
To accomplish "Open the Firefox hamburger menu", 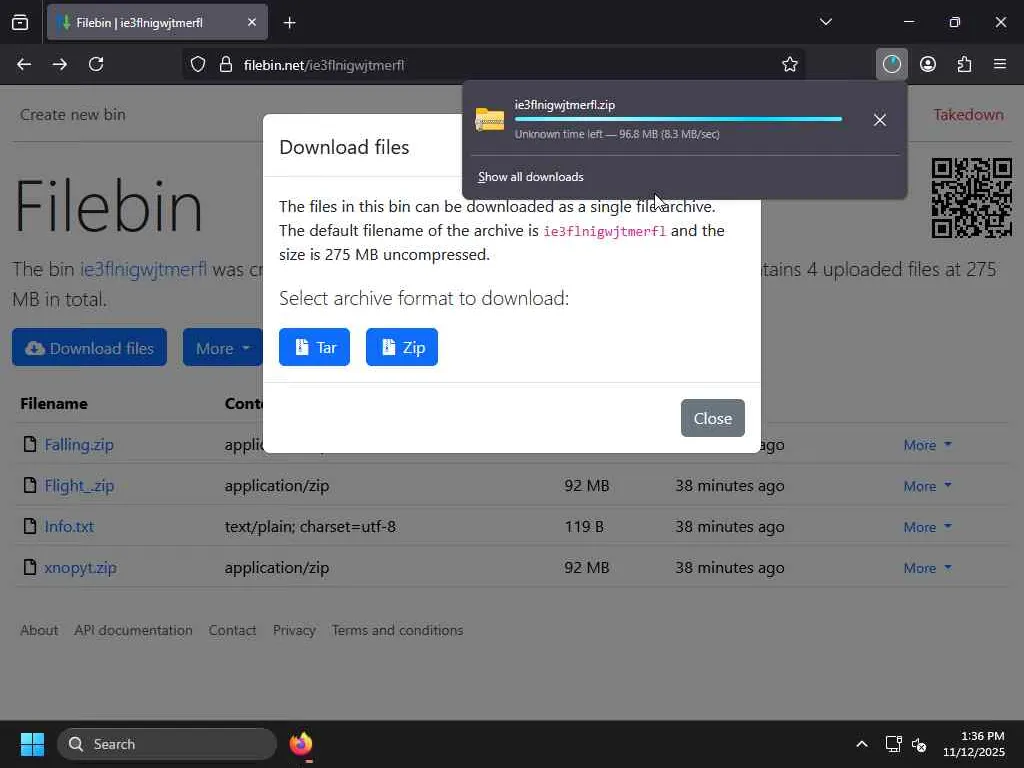I will pos(1000,64).
